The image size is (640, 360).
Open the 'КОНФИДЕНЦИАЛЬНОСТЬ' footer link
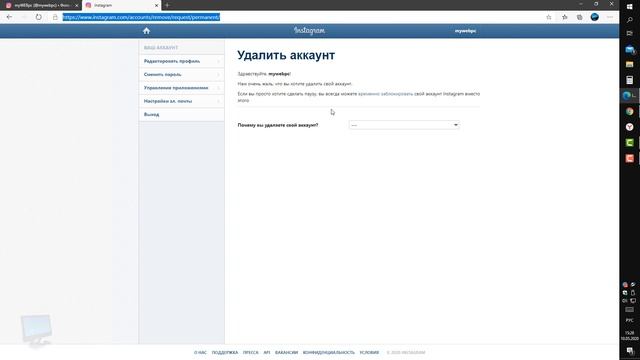pos(329,352)
